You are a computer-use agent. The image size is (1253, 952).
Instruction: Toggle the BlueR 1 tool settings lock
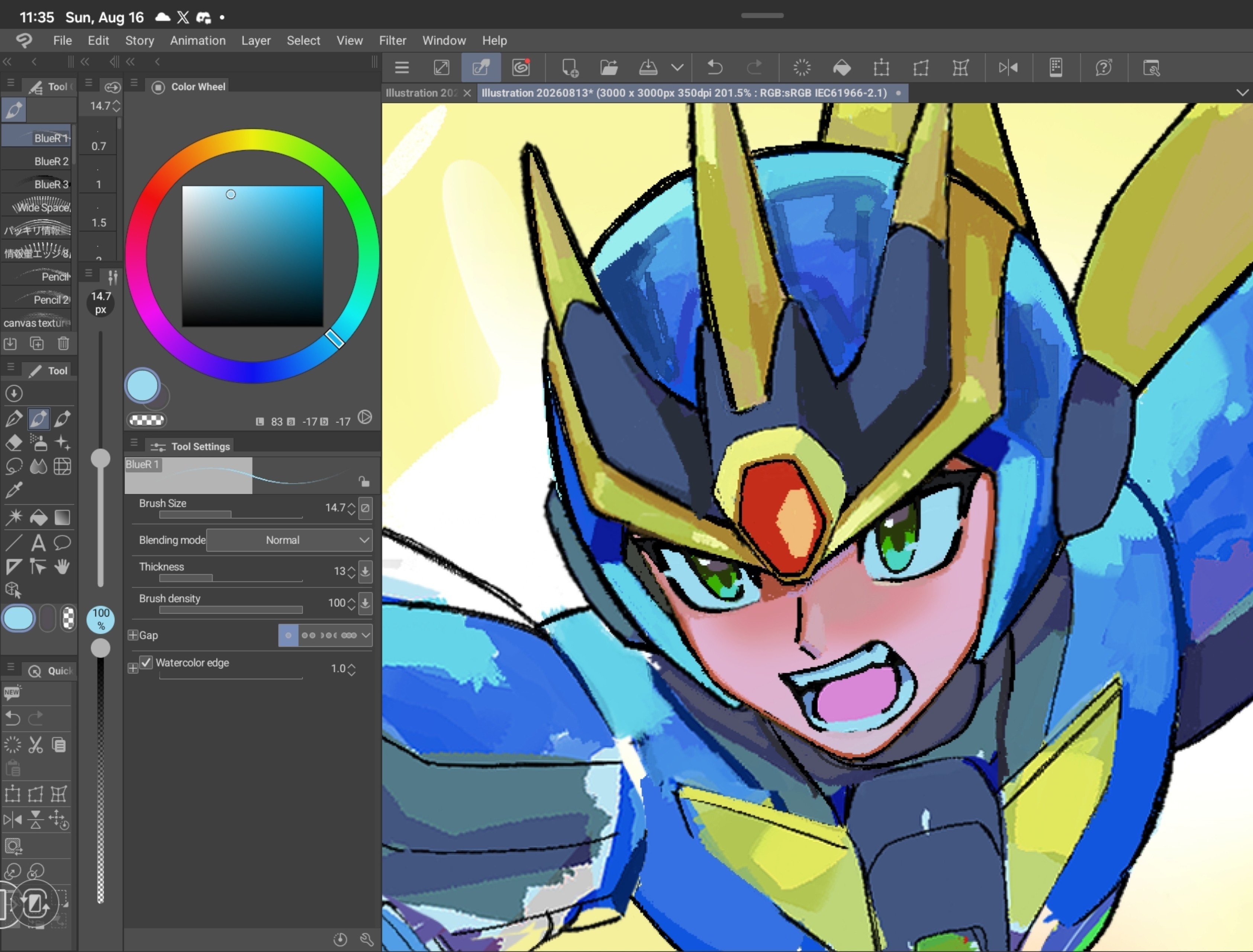[x=364, y=482]
